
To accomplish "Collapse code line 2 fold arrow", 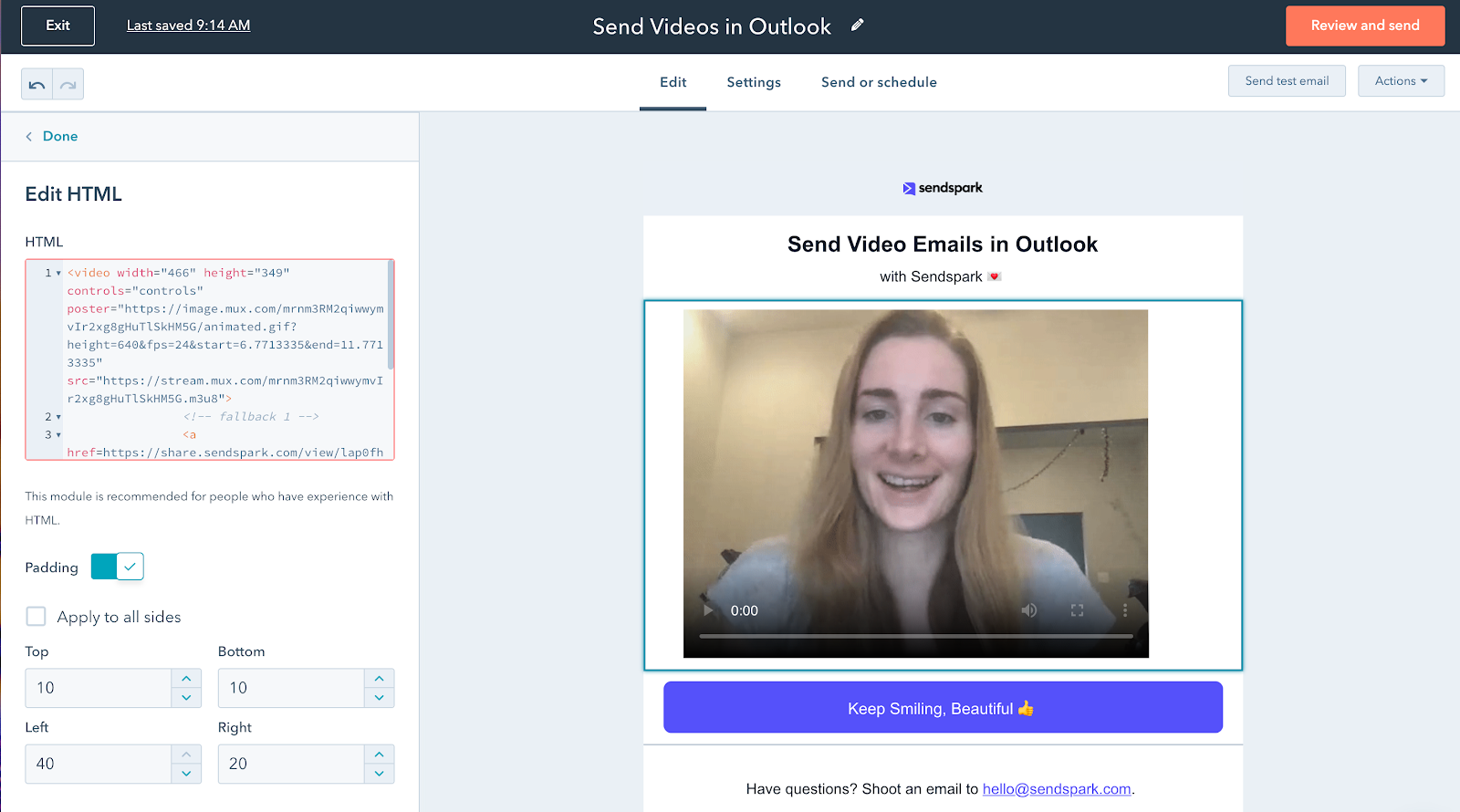I will pos(58,417).
